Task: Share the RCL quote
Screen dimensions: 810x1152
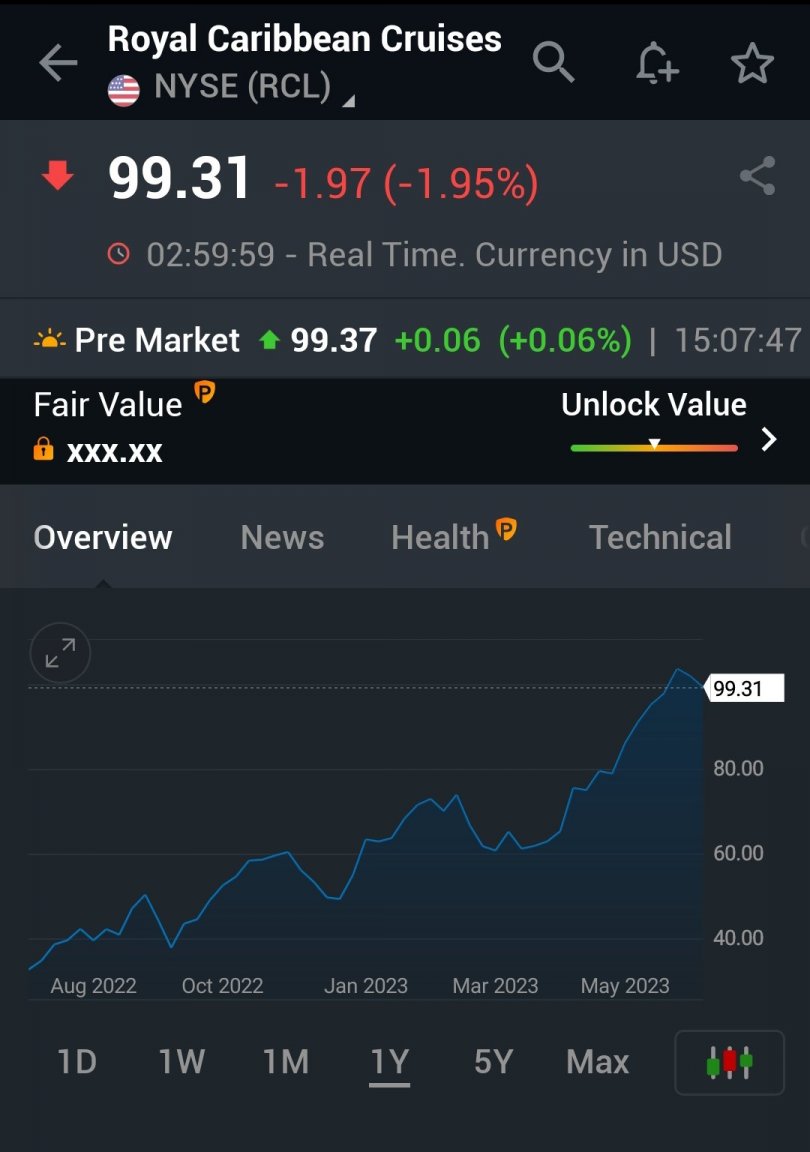Action: 757,176
